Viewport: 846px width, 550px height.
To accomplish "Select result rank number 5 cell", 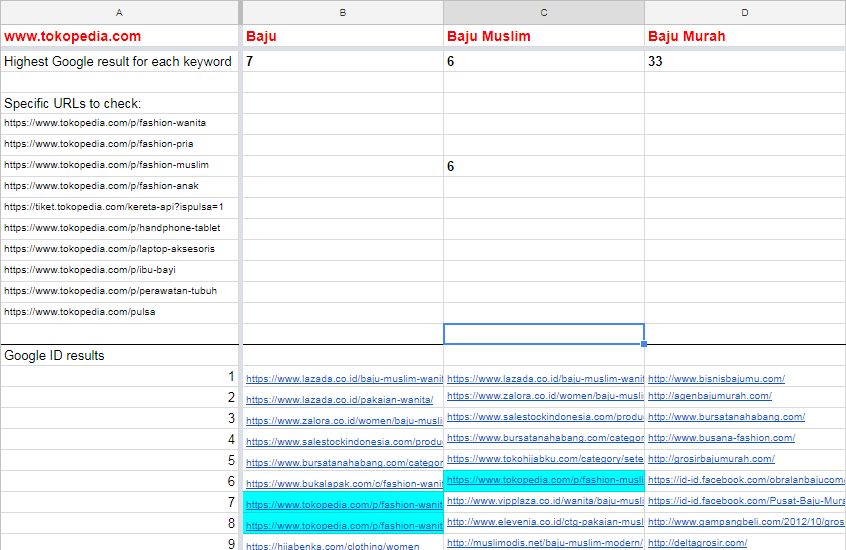I will click(x=119, y=460).
